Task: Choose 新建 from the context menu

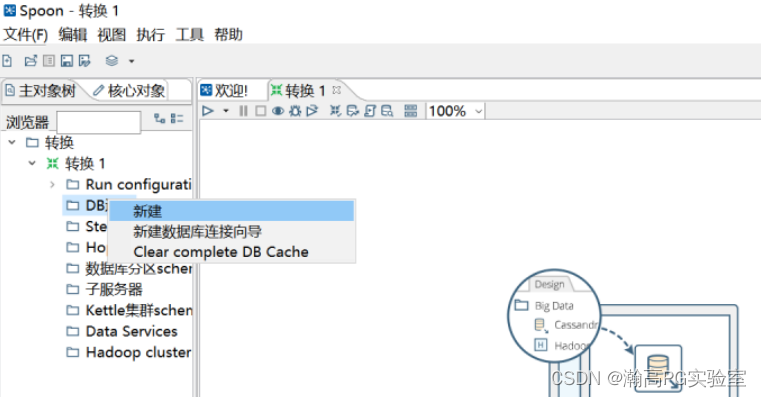Action: pos(232,211)
